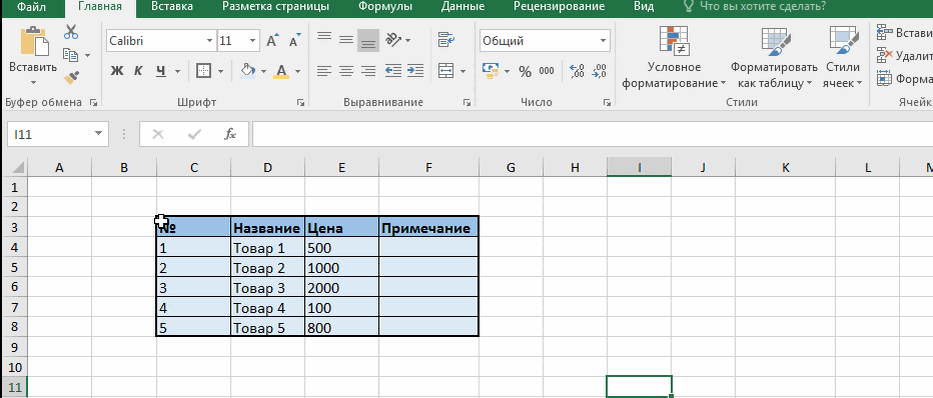Open Буфер обмена dialog launcher

point(93,103)
